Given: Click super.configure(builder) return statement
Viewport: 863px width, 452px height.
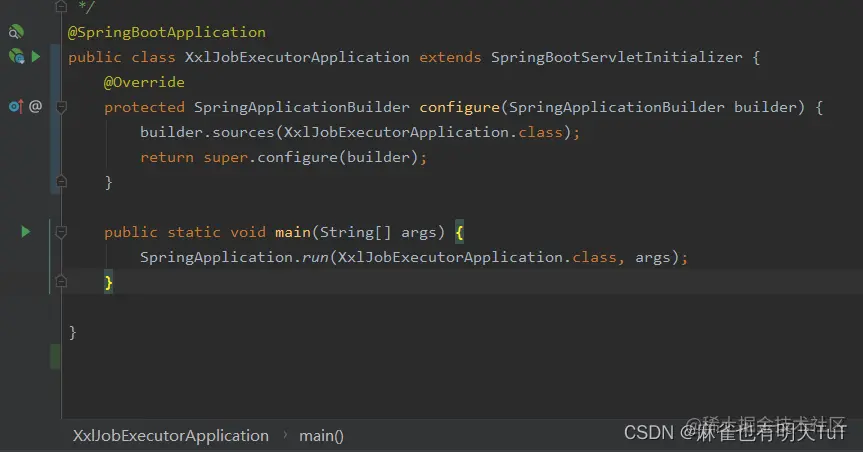Looking at the screenshot, I should (x=283, y=157).
